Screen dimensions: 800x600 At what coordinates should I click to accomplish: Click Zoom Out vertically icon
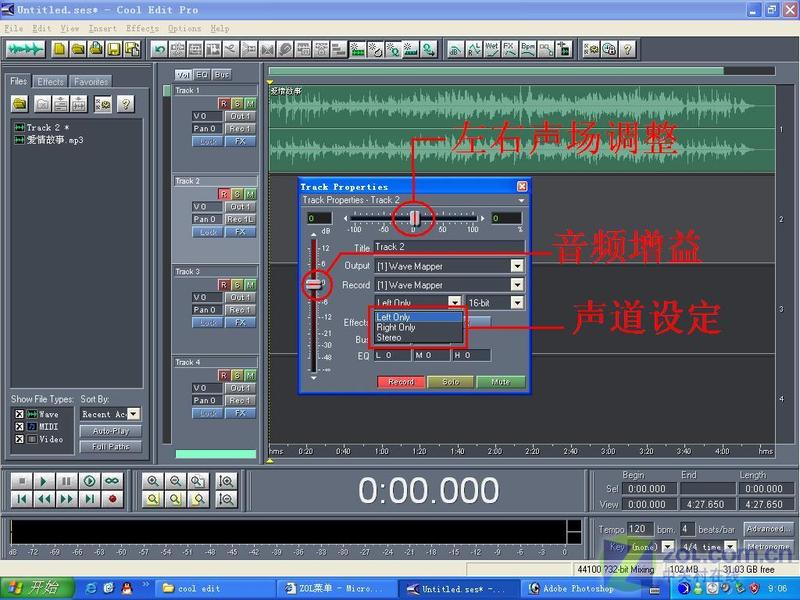tap(226, 499)
